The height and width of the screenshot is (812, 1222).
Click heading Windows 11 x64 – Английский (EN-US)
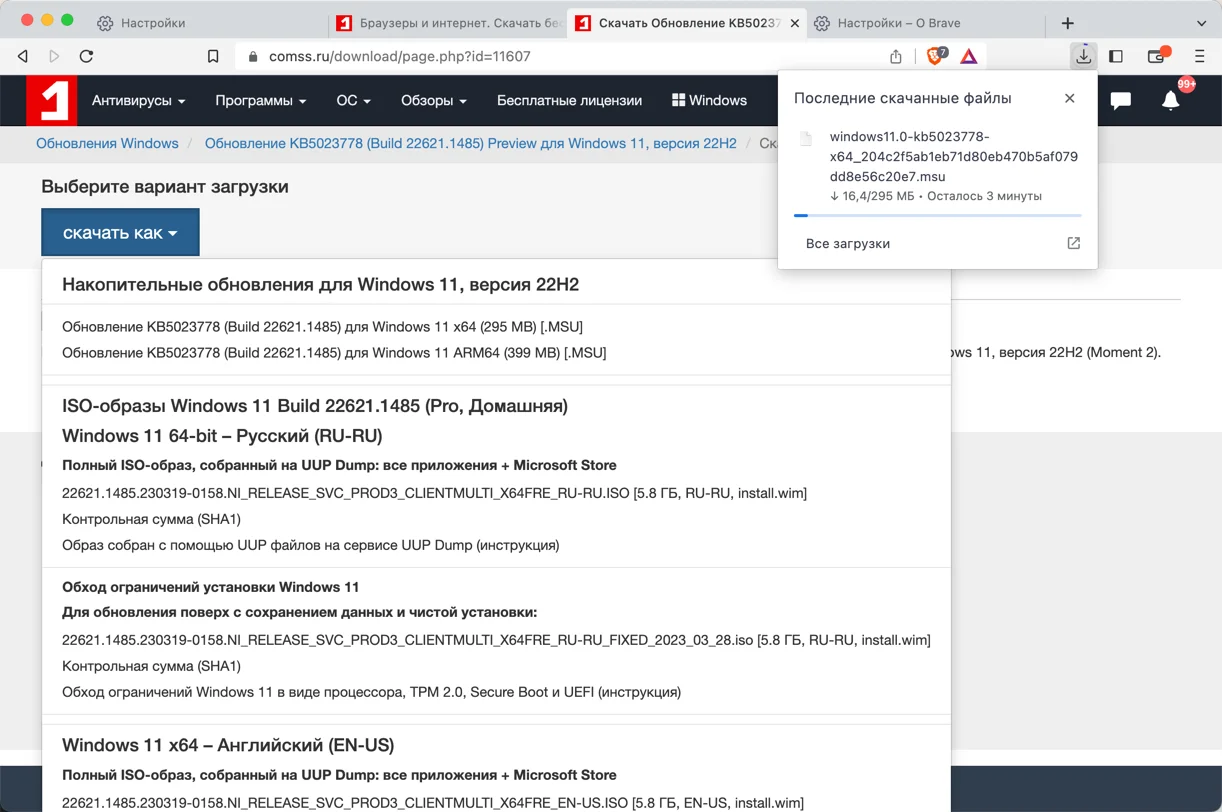(x=228, y=745)
